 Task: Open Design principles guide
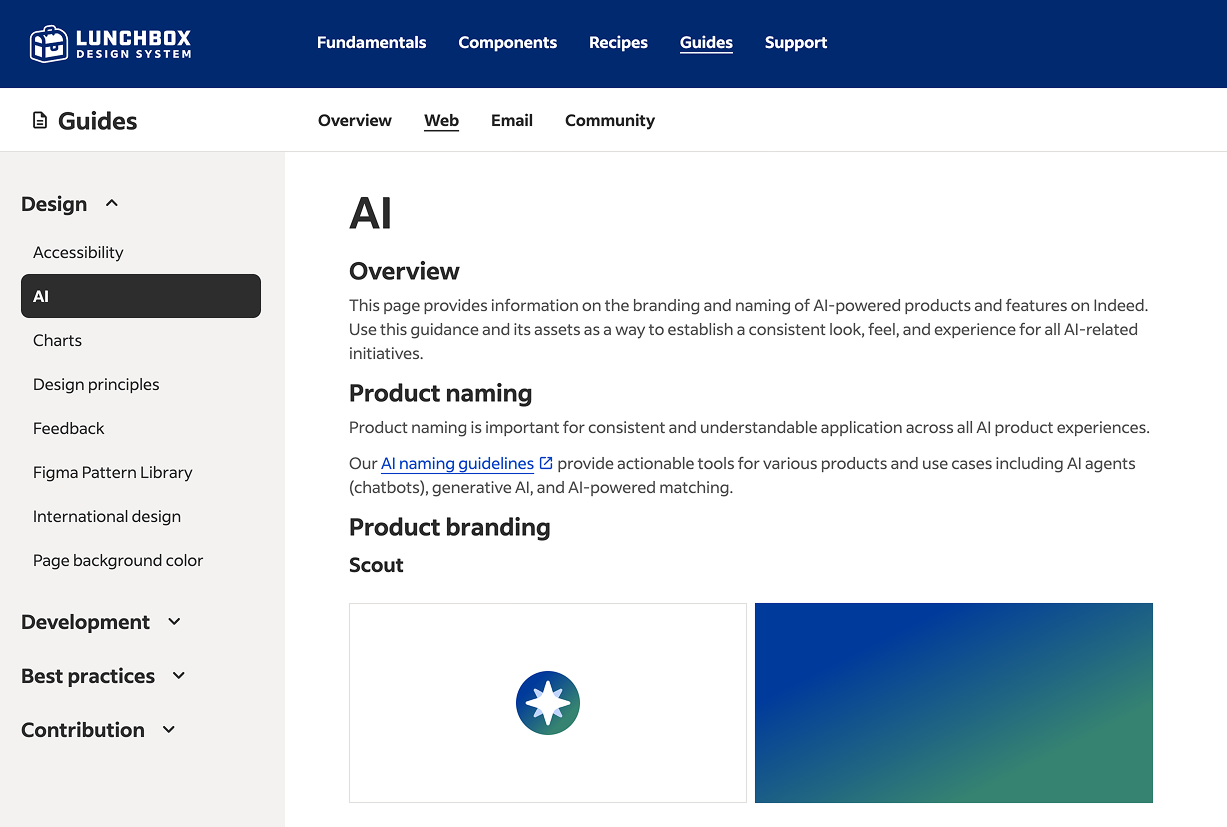[141, 384]
